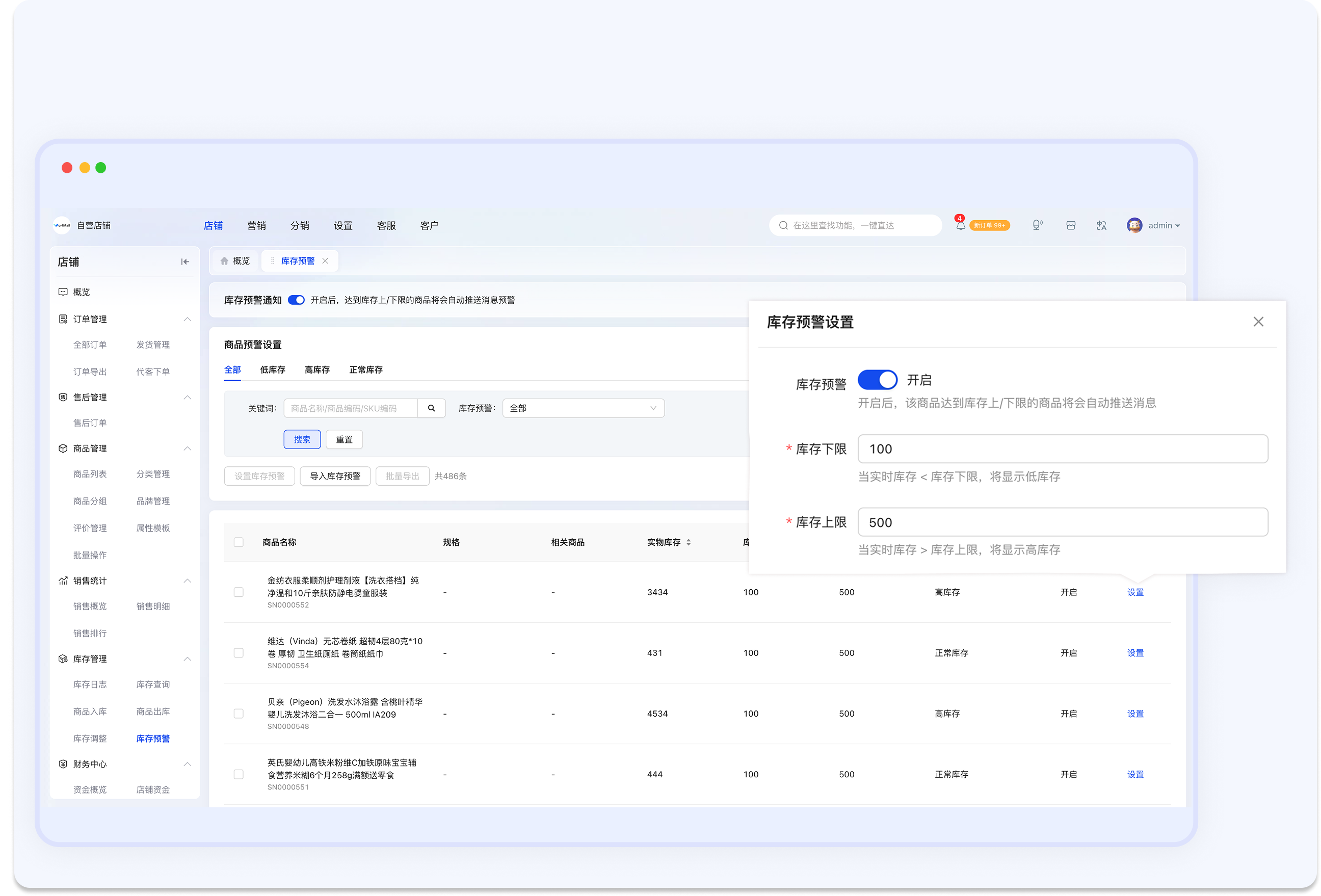Screen dimensions: 1321x896
Task: Focus the 关键词 product search field
Action: pyautogui.click(x=350, y=408)
